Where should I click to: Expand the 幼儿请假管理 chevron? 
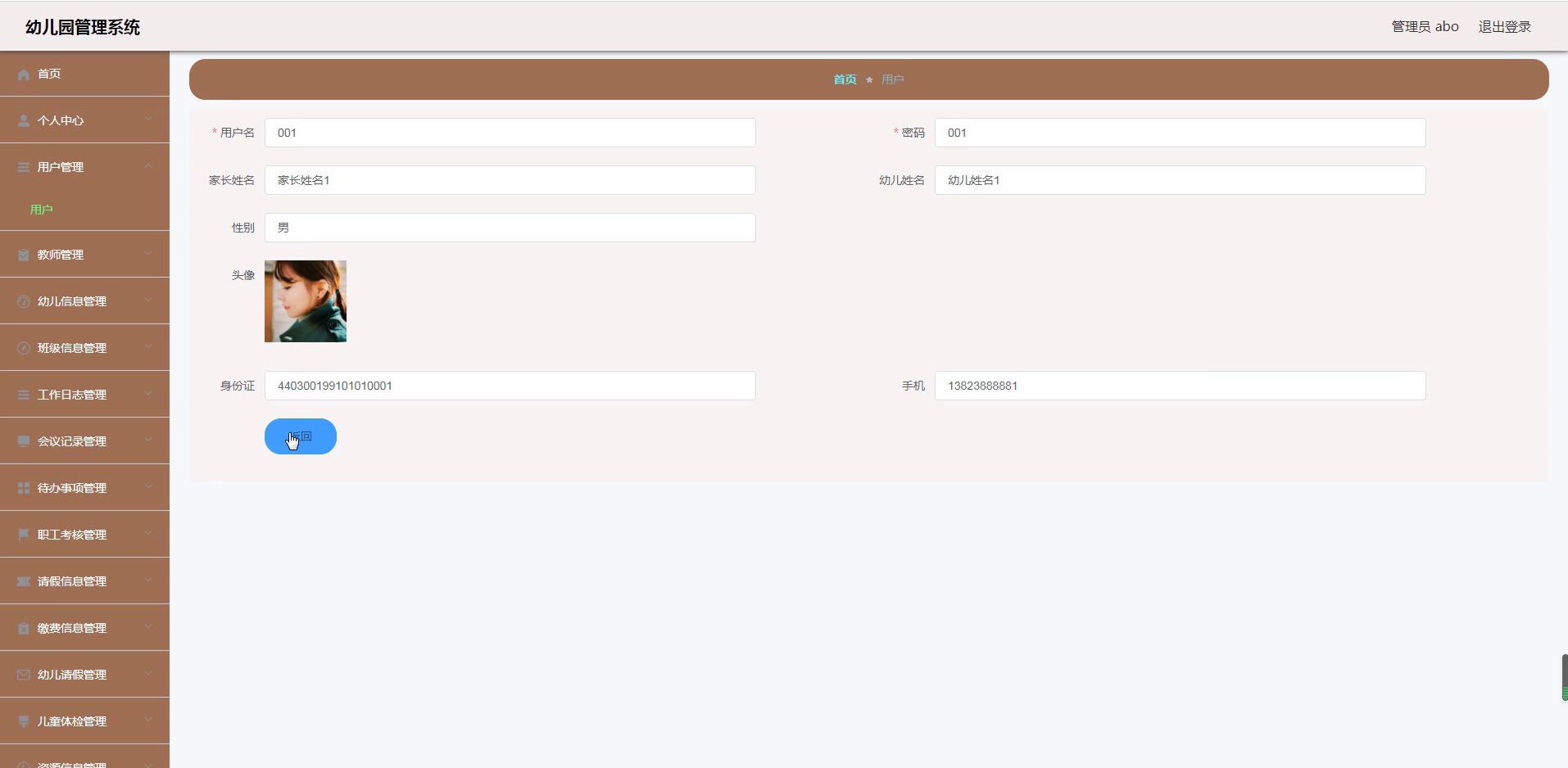[148, 674]
